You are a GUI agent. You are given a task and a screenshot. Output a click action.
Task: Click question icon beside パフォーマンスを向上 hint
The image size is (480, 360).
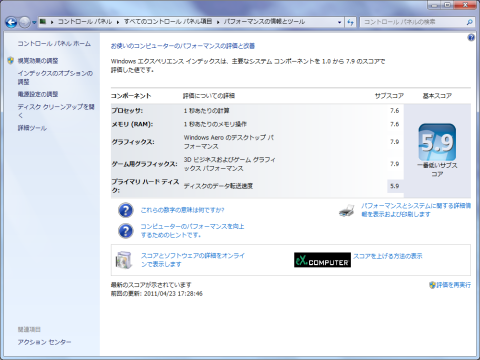click(126, 231)
